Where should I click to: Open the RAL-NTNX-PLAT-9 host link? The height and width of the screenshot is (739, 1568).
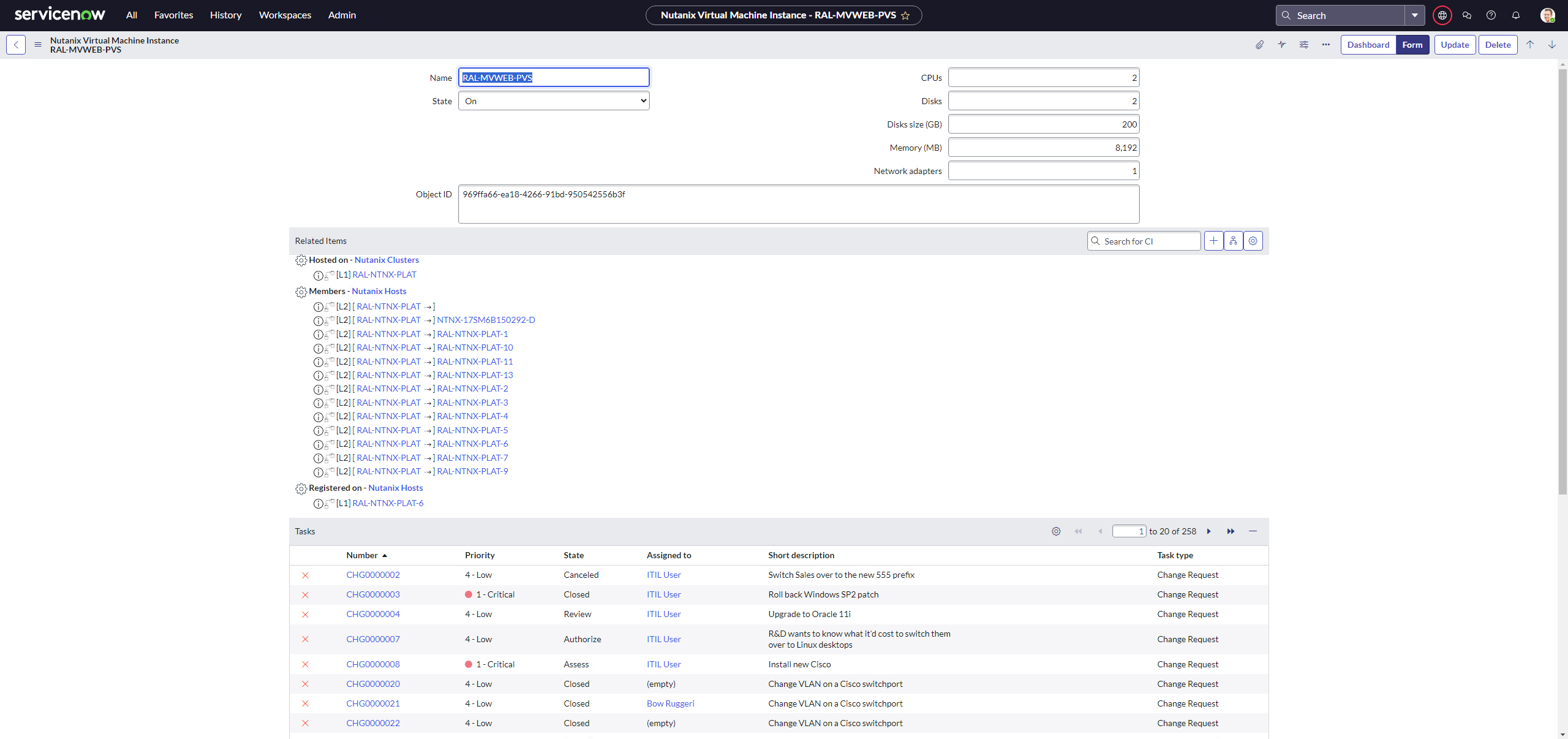pyautogui.click(x=472, y=471)
